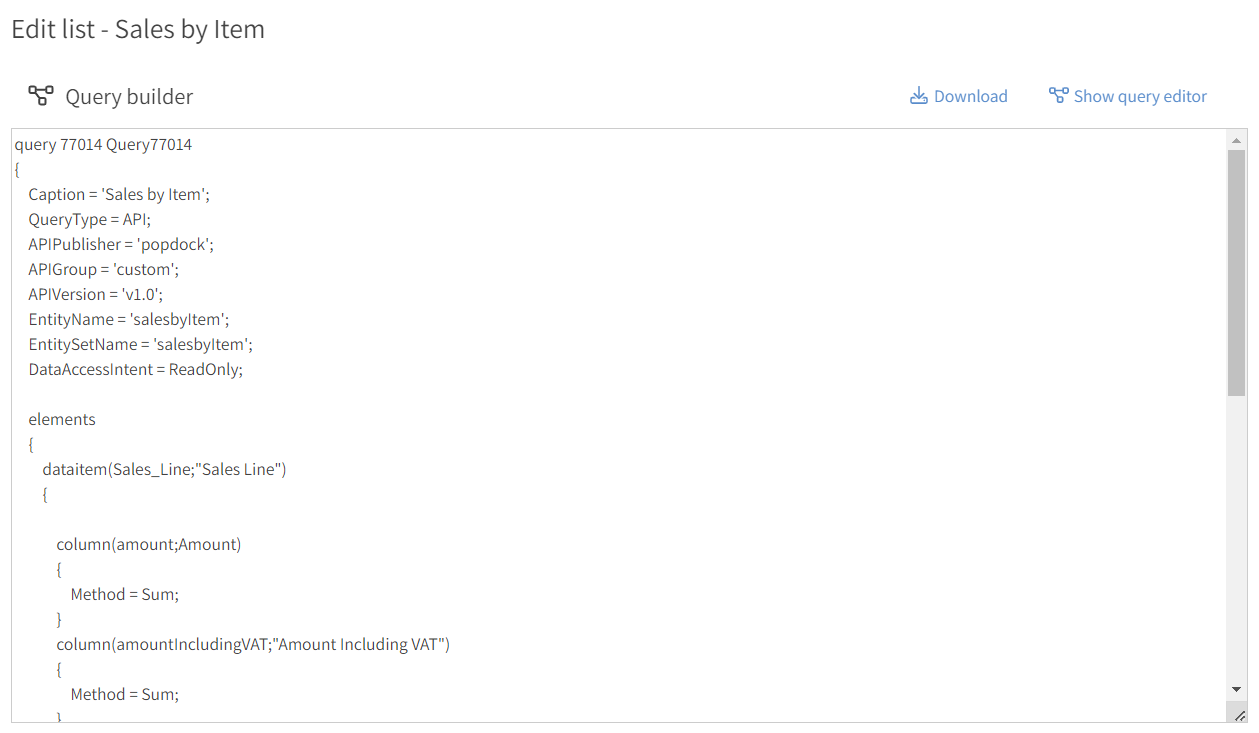Click the 'column(amount;Amount)' line
This screenshot has height=733, width=1259.
click(148, 545)
